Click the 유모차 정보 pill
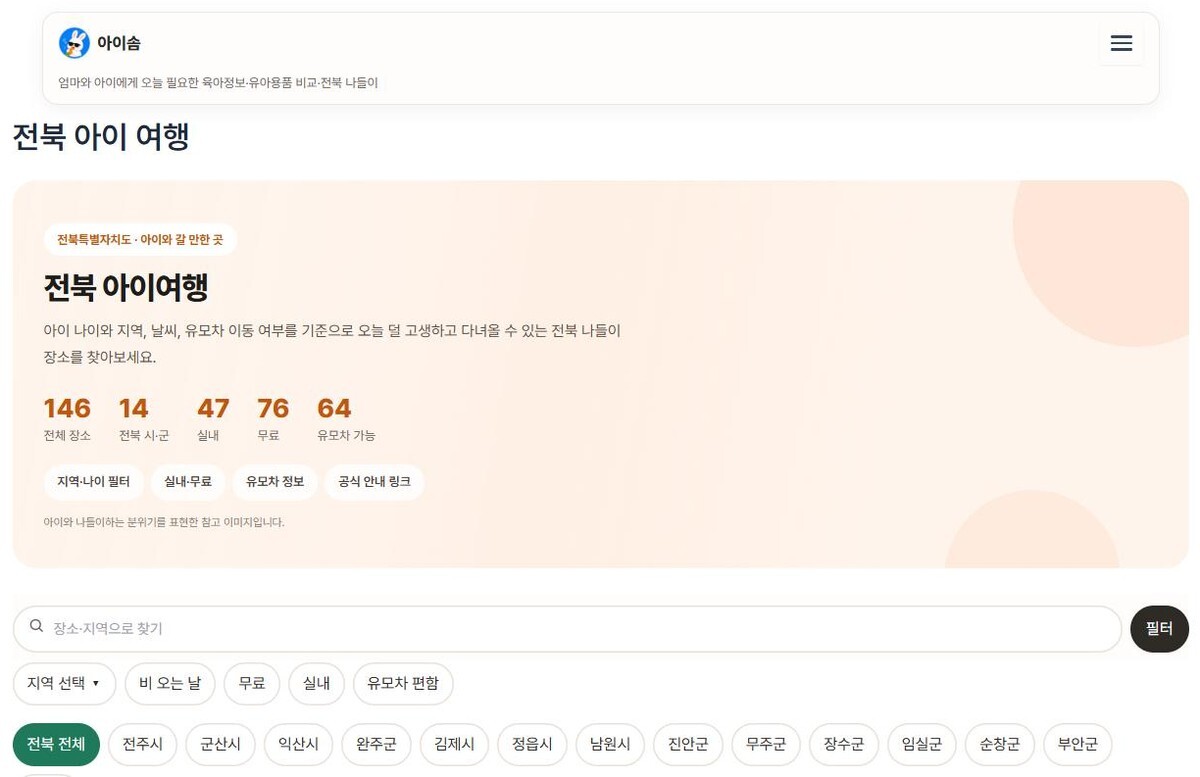The width and height of the screenshot is (1200, 777). click(x=275, y=482)
